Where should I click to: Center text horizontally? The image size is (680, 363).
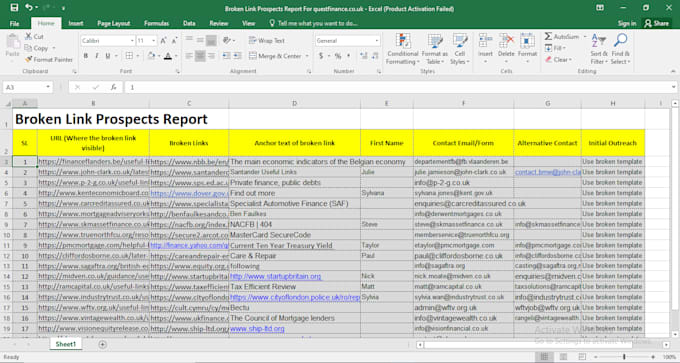[x=200, y=56]
